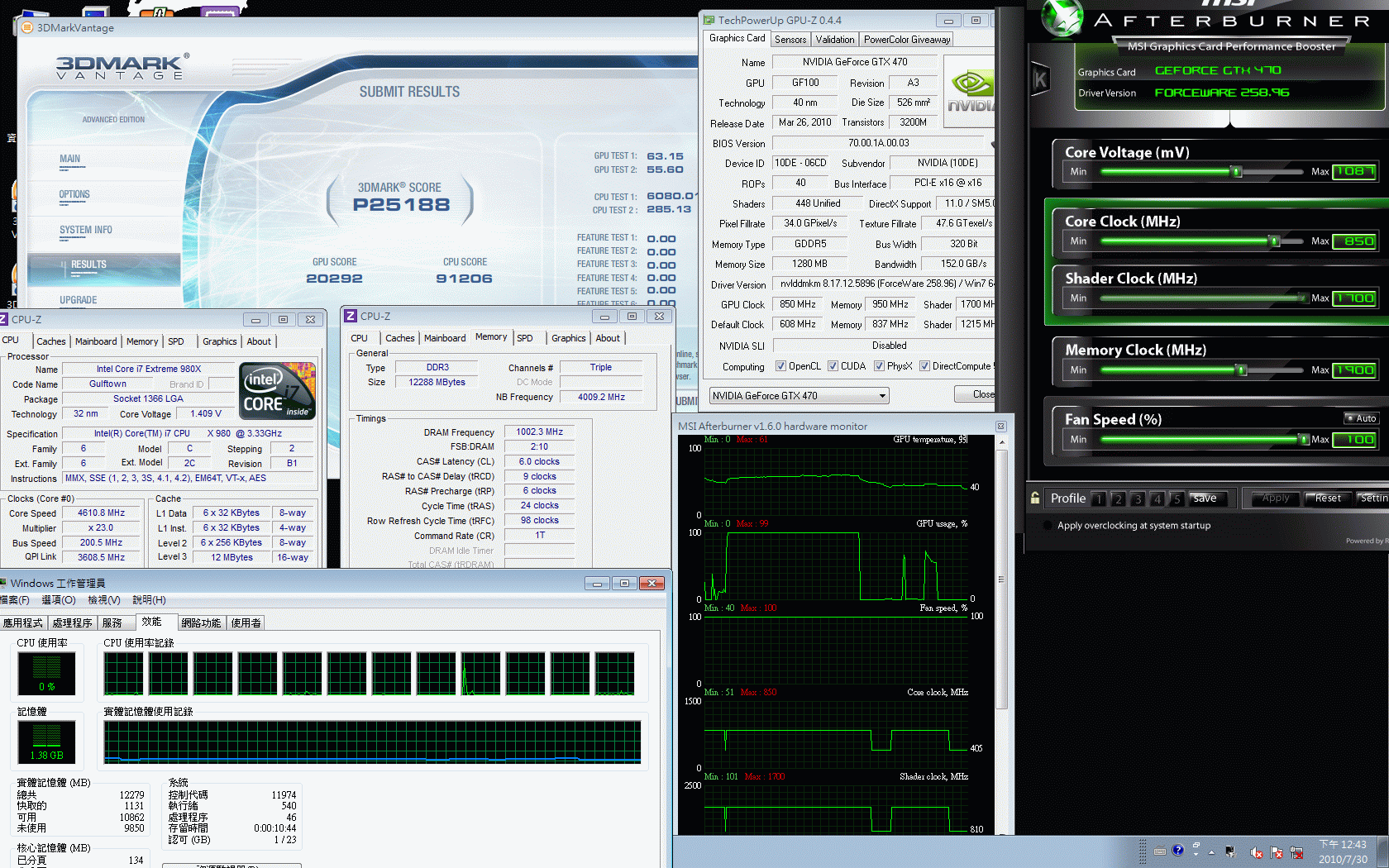Click the Afterburner Reset button

(x=1328, y=498)
